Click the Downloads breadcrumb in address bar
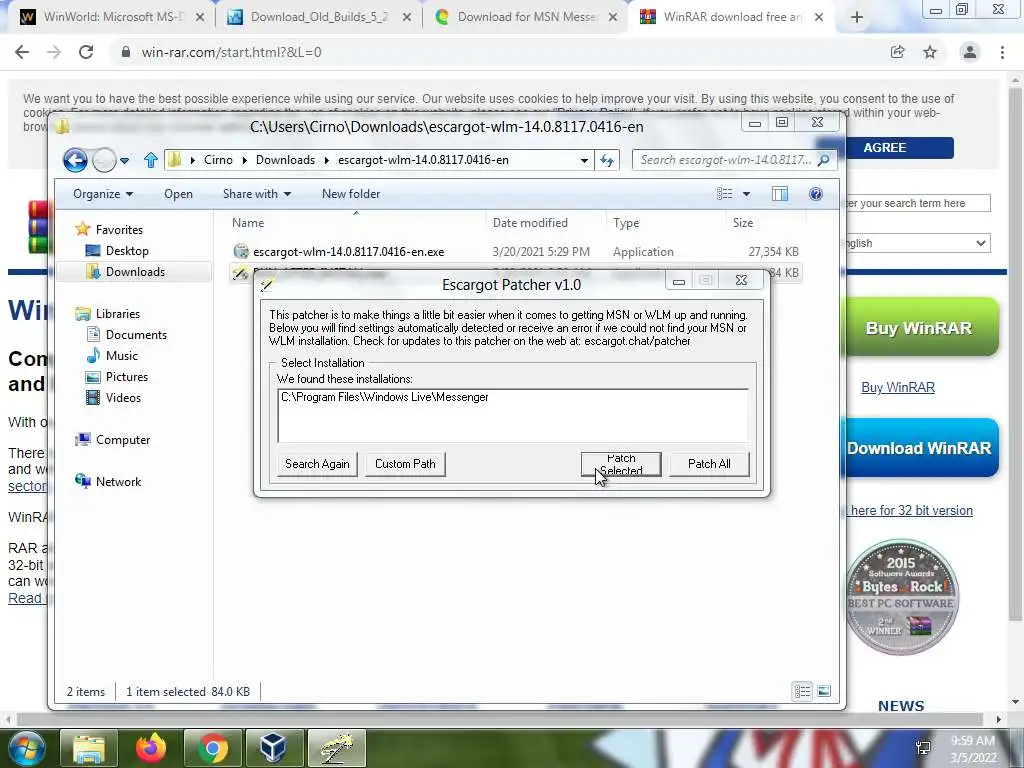This screenshot has height=768, width=1024. point(285,160)
